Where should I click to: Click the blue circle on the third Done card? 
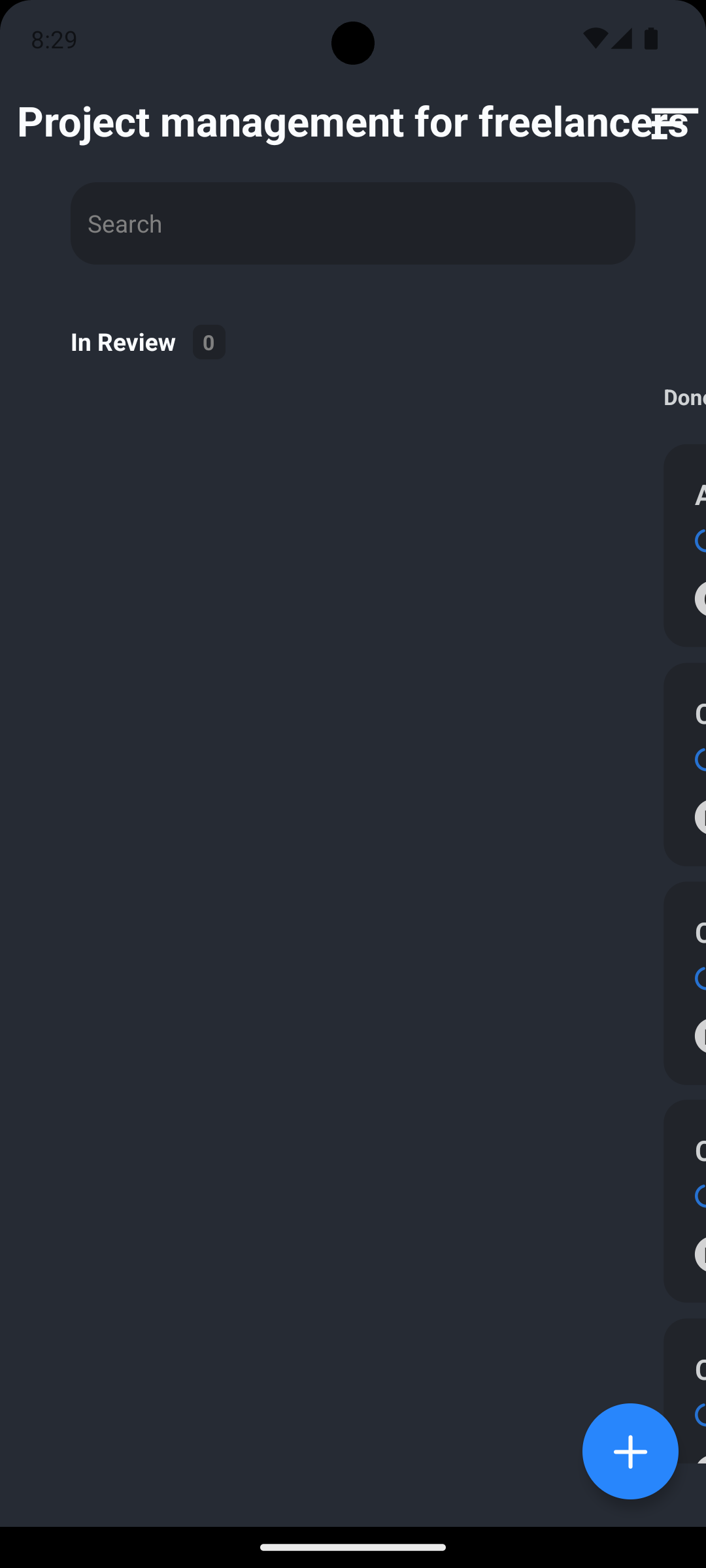pyautogui.click(x=701, y=979)
